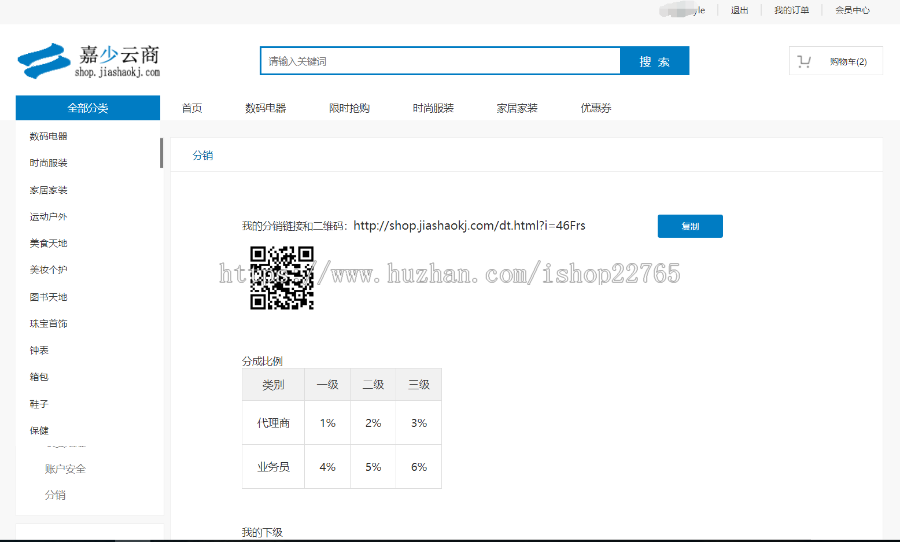Image resolution: width=900 pixels, height=542 pixels.
Task: Select 数码电器 in left category sidebar
Action: coord(48,136)
